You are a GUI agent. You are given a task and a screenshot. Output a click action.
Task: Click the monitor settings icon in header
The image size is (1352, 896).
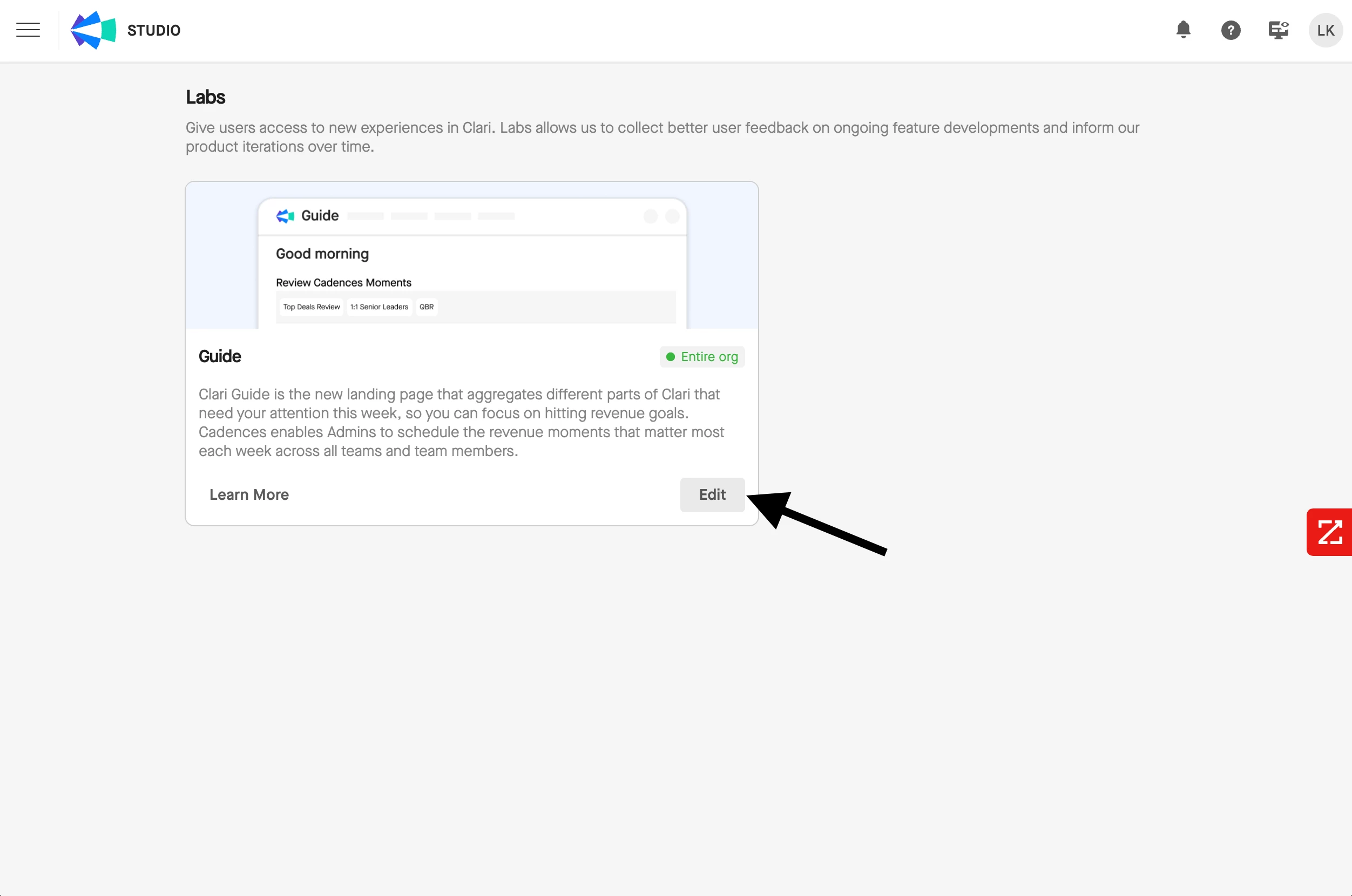tap(1277, 30)
